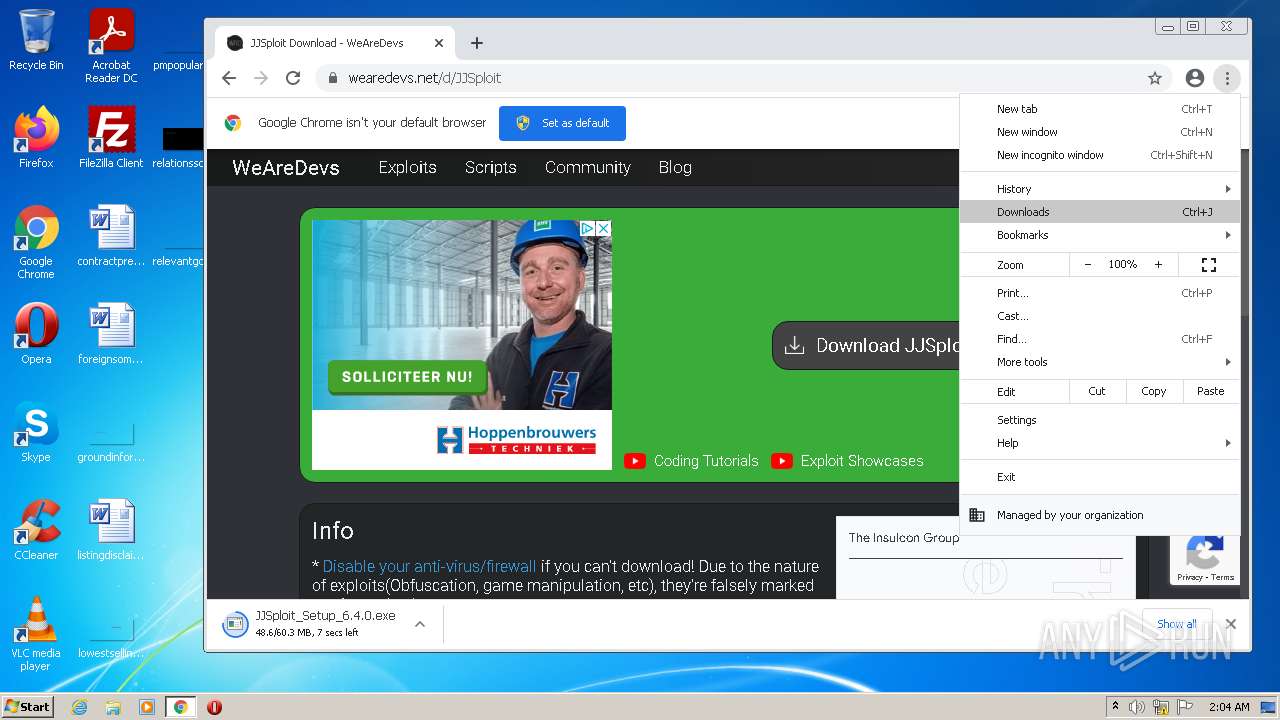Increase zoom with the plus button
Image resolution: width=1280 pixels, height=720 pixels.
(x=1158, y=265)
